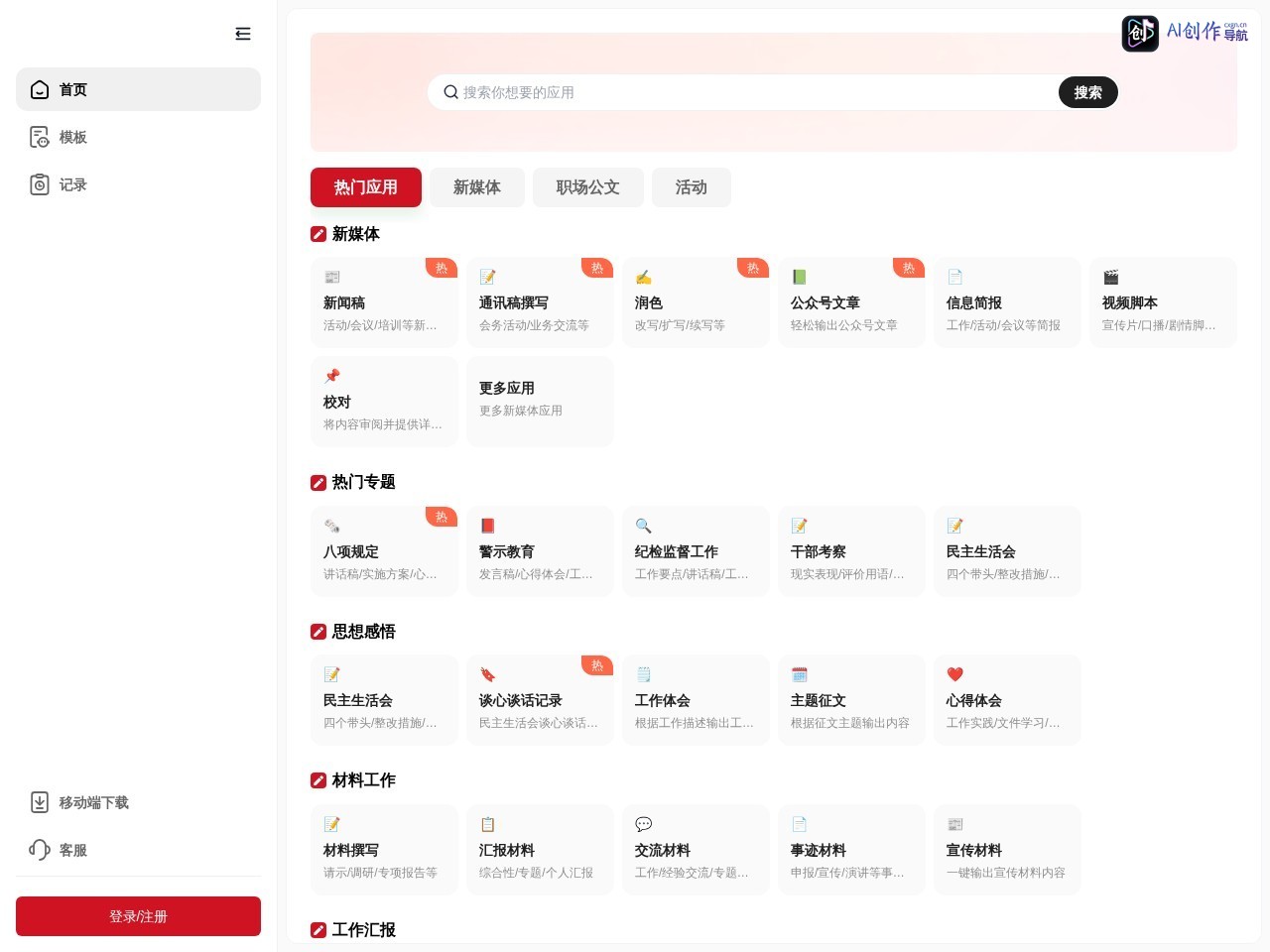Viewport: 1270px width, 952px height.
Task: Click the description 改写/扩写/续写等
Action: click(680, 325)
